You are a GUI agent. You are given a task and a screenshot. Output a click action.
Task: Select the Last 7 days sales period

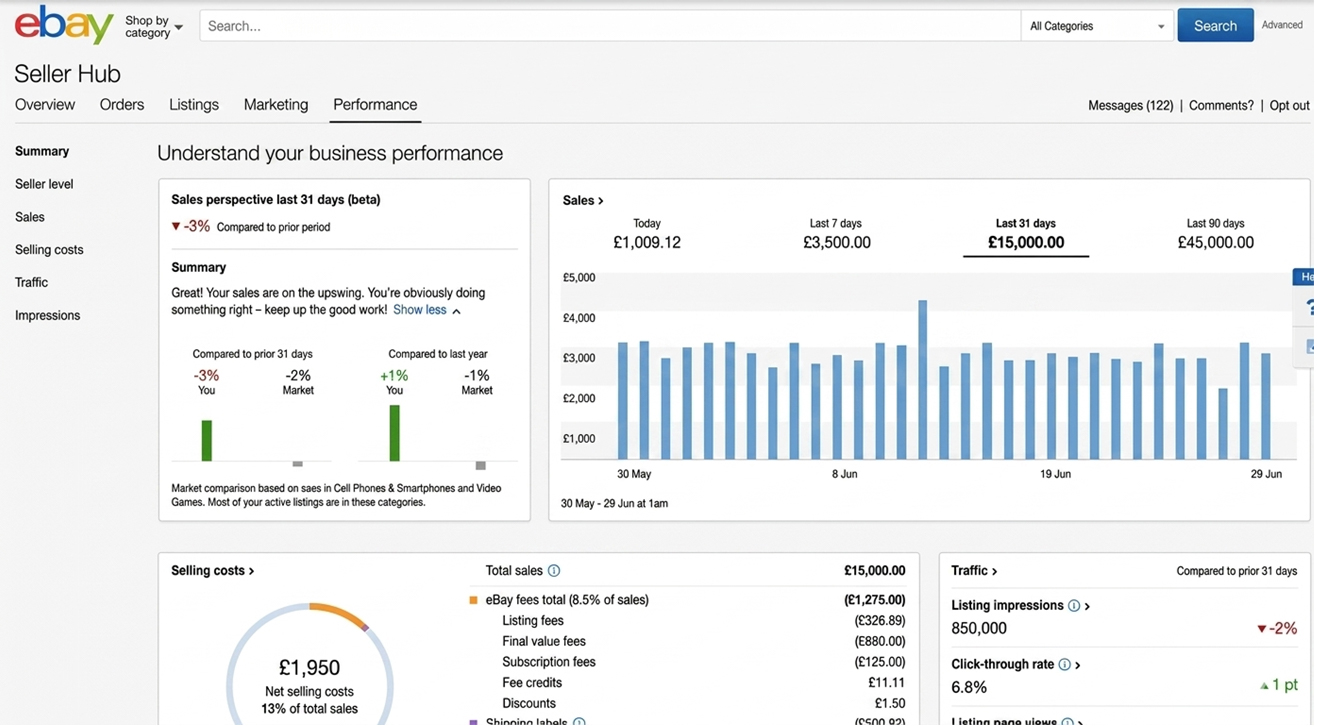[836, 234]
